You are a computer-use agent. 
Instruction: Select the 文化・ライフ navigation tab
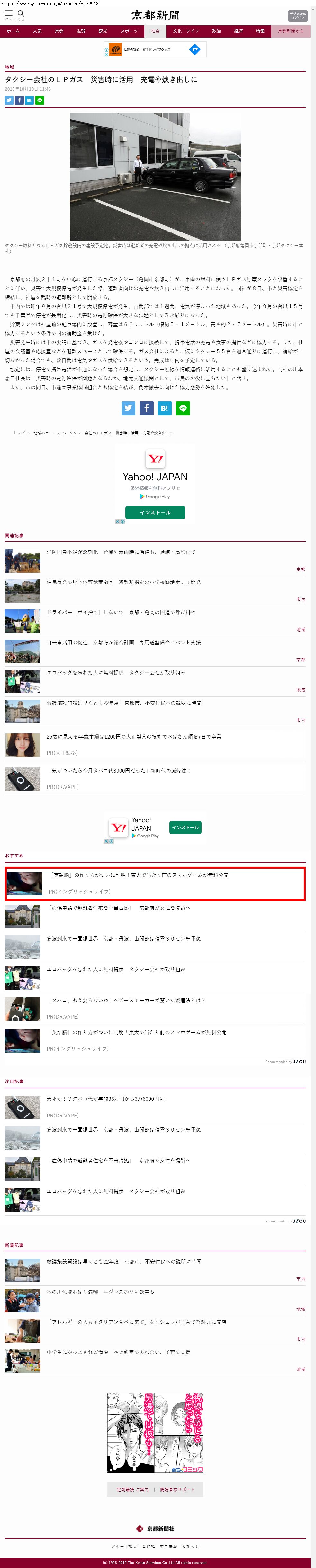[186, 31]
